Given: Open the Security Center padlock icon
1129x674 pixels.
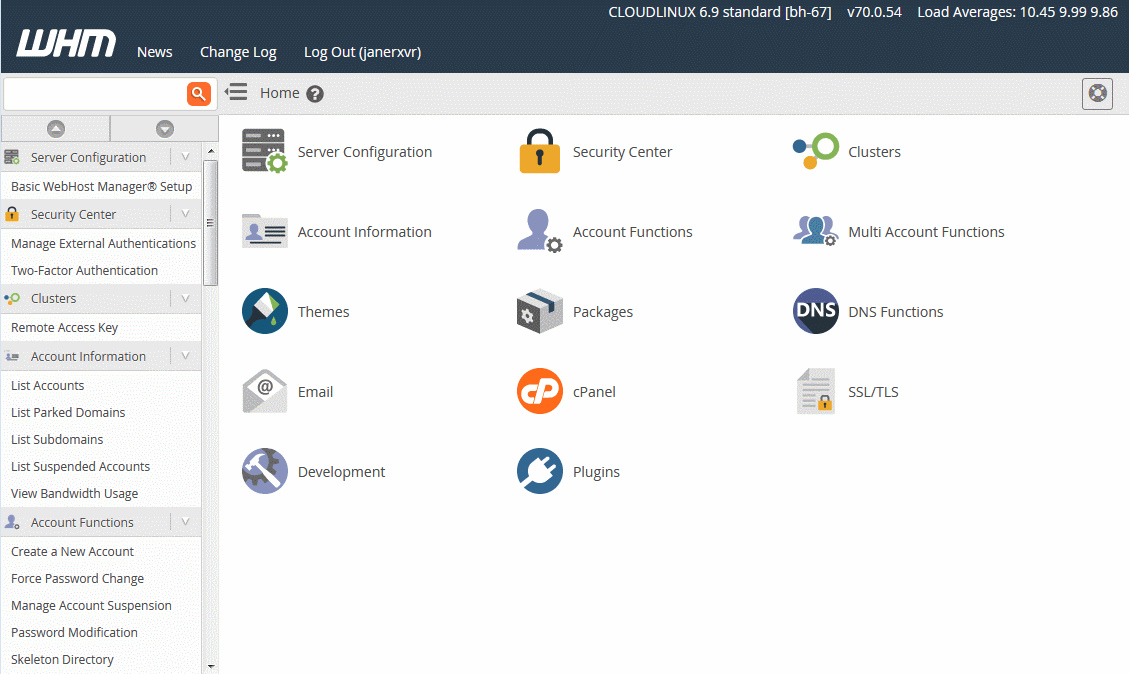Looking at the screenshot, I should (539, 151).
